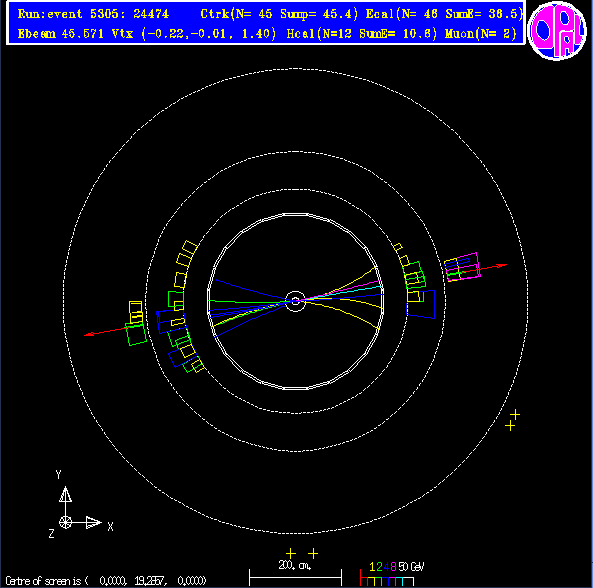Click the magenta calorimeter cluster on right

click(463, 267)
